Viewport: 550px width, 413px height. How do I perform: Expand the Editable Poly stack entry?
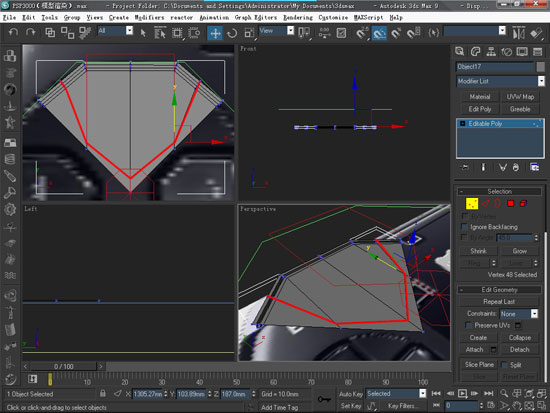[463, 124]
